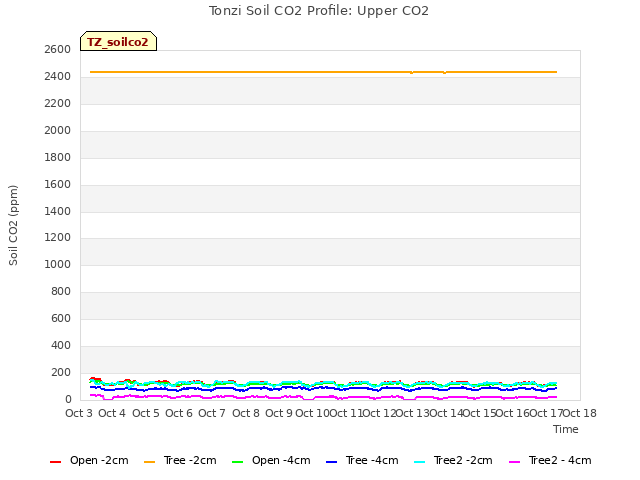Image resolution: width=640 pixels, height=480 pixels.
Task: Click the 'Oct 18' x-axis date label
Action: [580, 413]
